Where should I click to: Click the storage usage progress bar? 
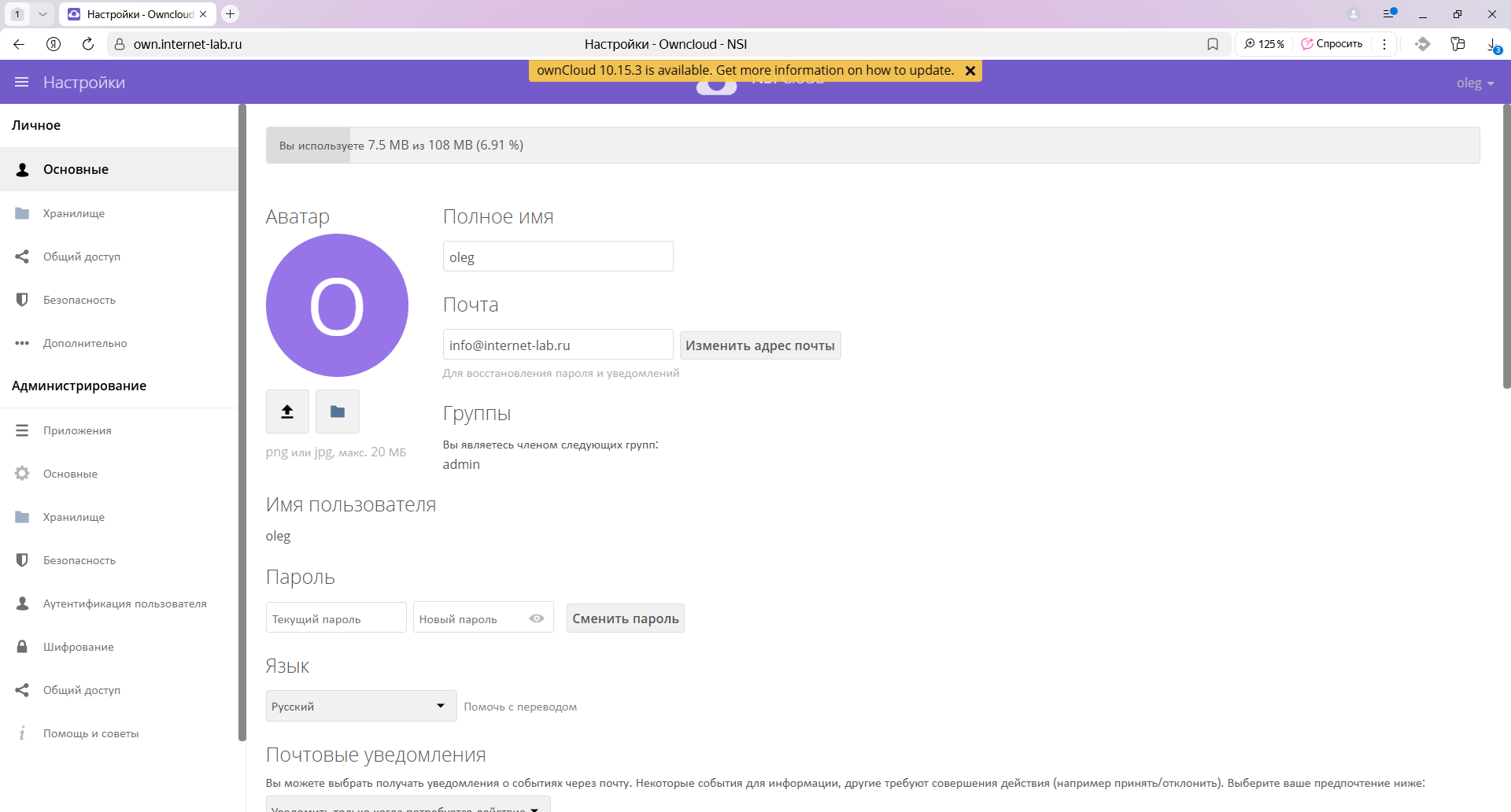pos(873,146)
